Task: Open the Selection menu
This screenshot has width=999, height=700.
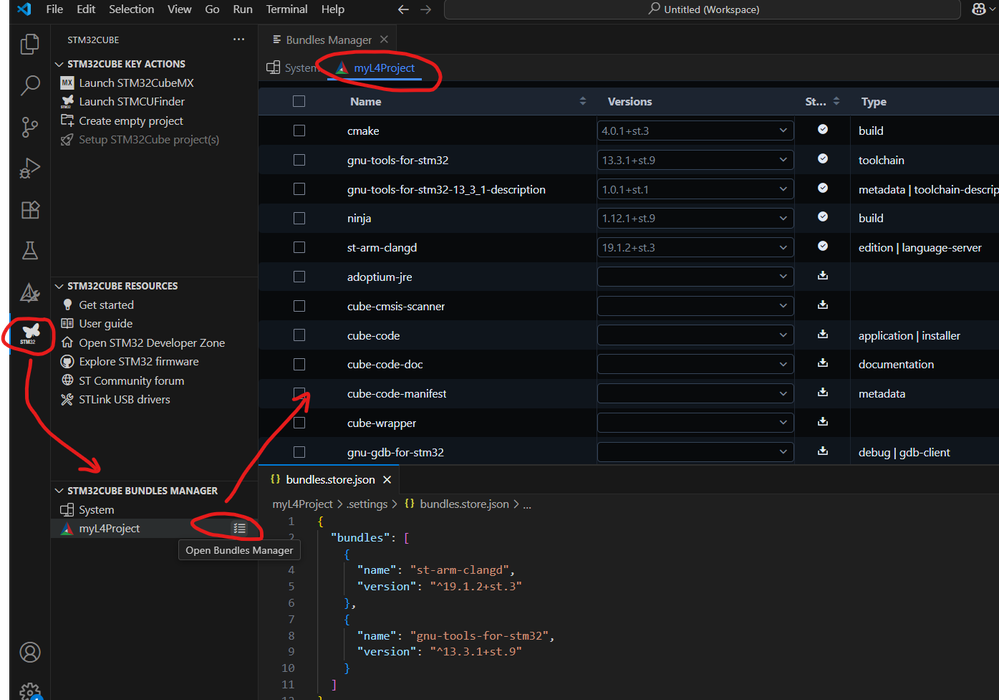Action: [131, 10]
